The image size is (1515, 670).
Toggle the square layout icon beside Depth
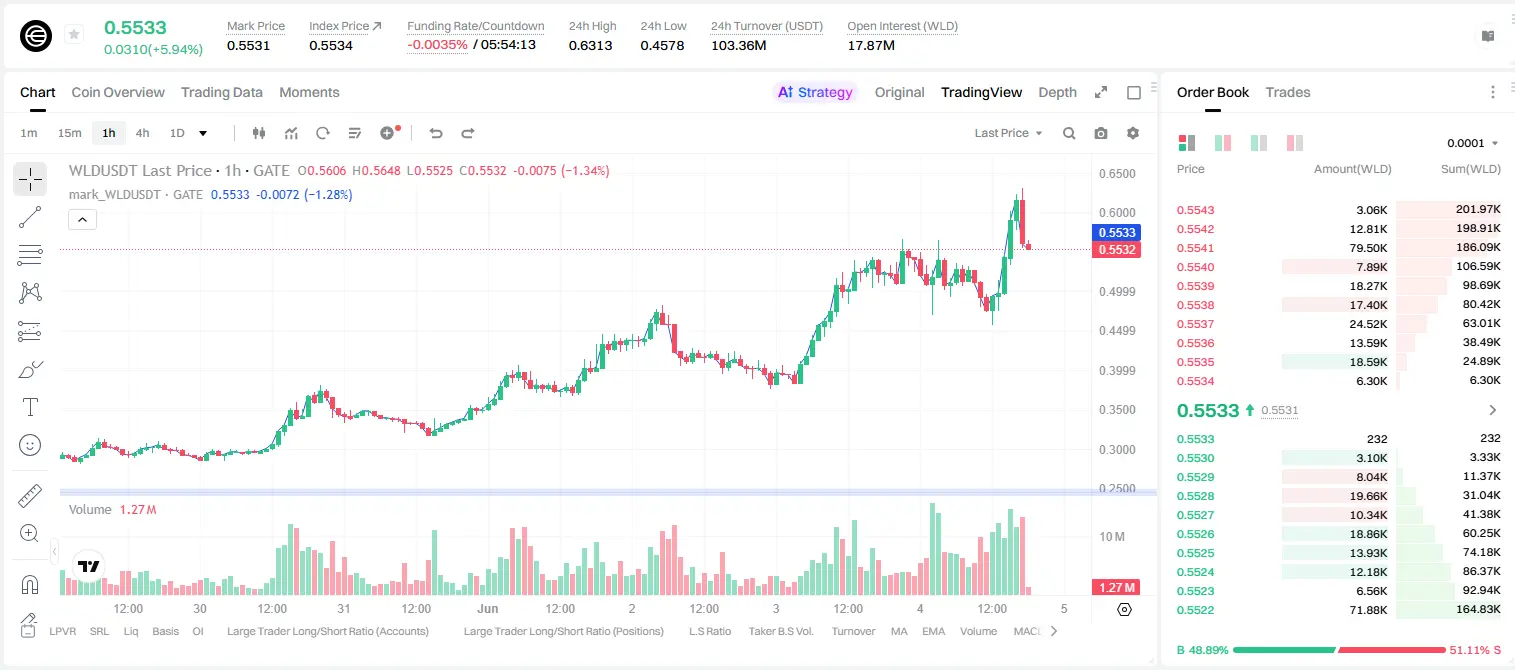tap(1134, 92)
